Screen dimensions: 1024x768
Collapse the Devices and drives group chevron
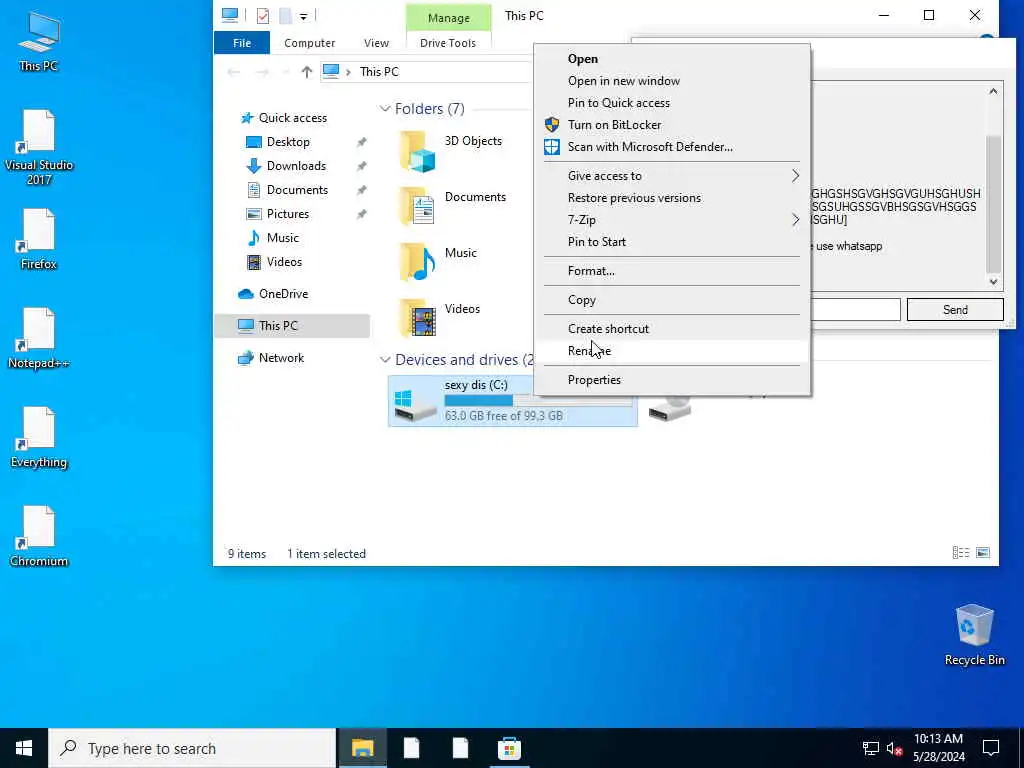tap(385, 360)
